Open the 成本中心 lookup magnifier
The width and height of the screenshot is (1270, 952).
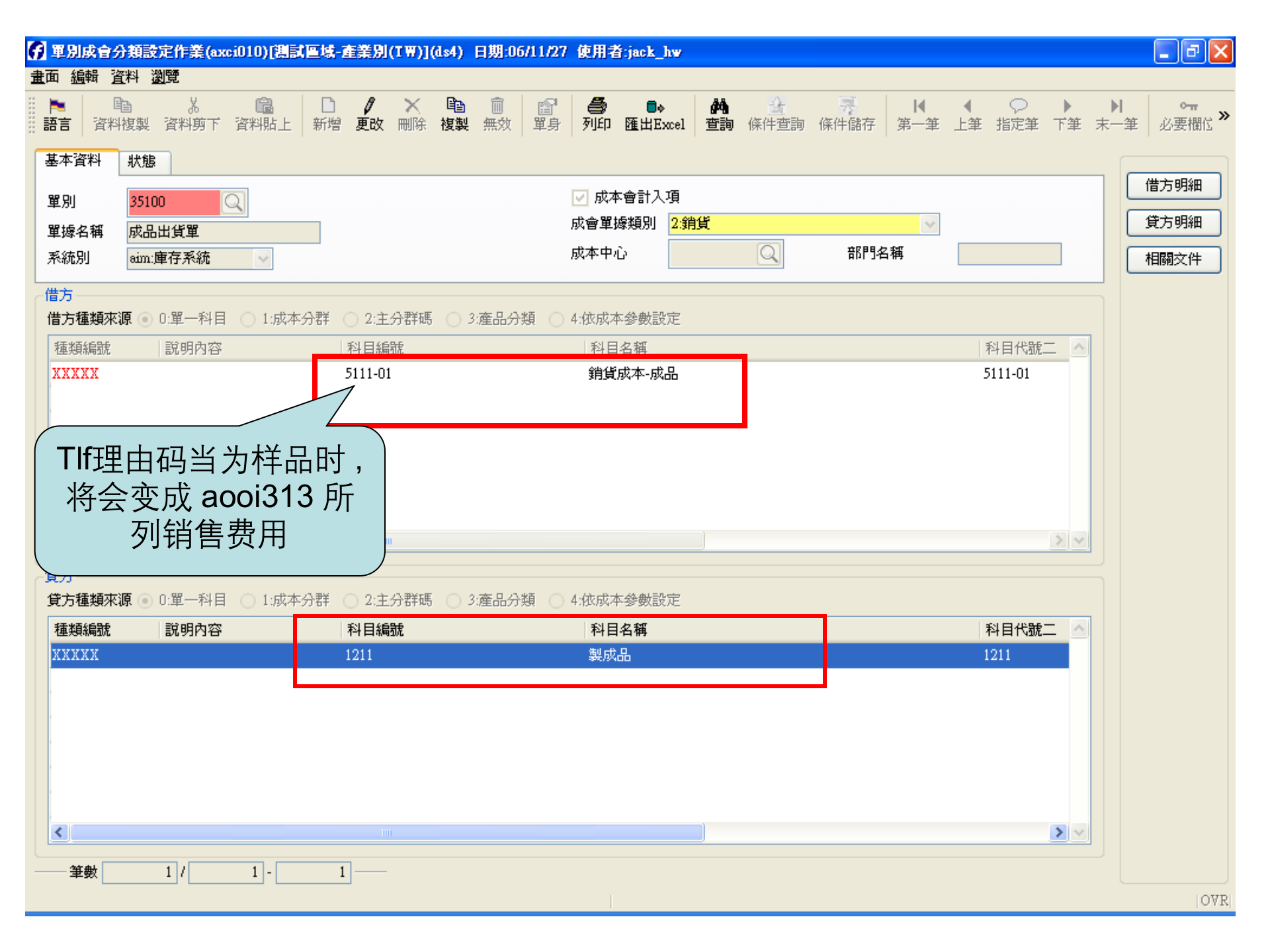click(x=768, y=253)
